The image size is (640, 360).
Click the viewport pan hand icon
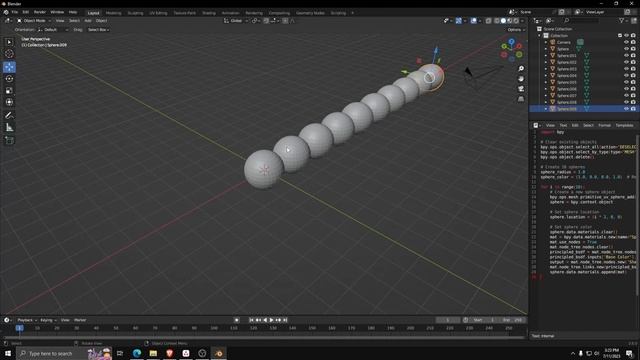521,78
